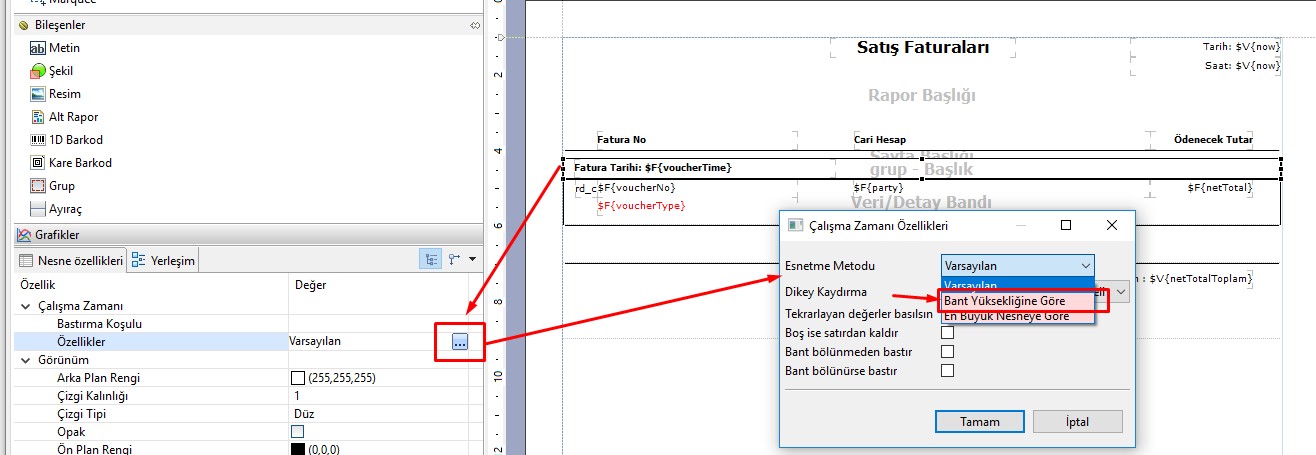Add a 1D Barkod component
The width and height of the screenshot is (1316, 455).
75,140
